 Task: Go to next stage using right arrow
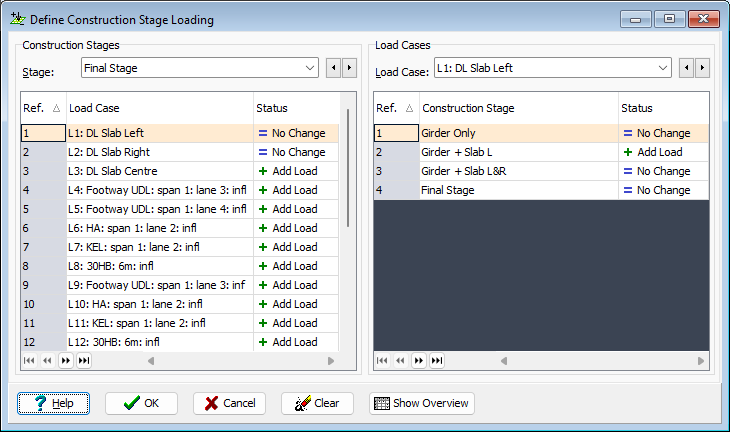coord(350,68)
